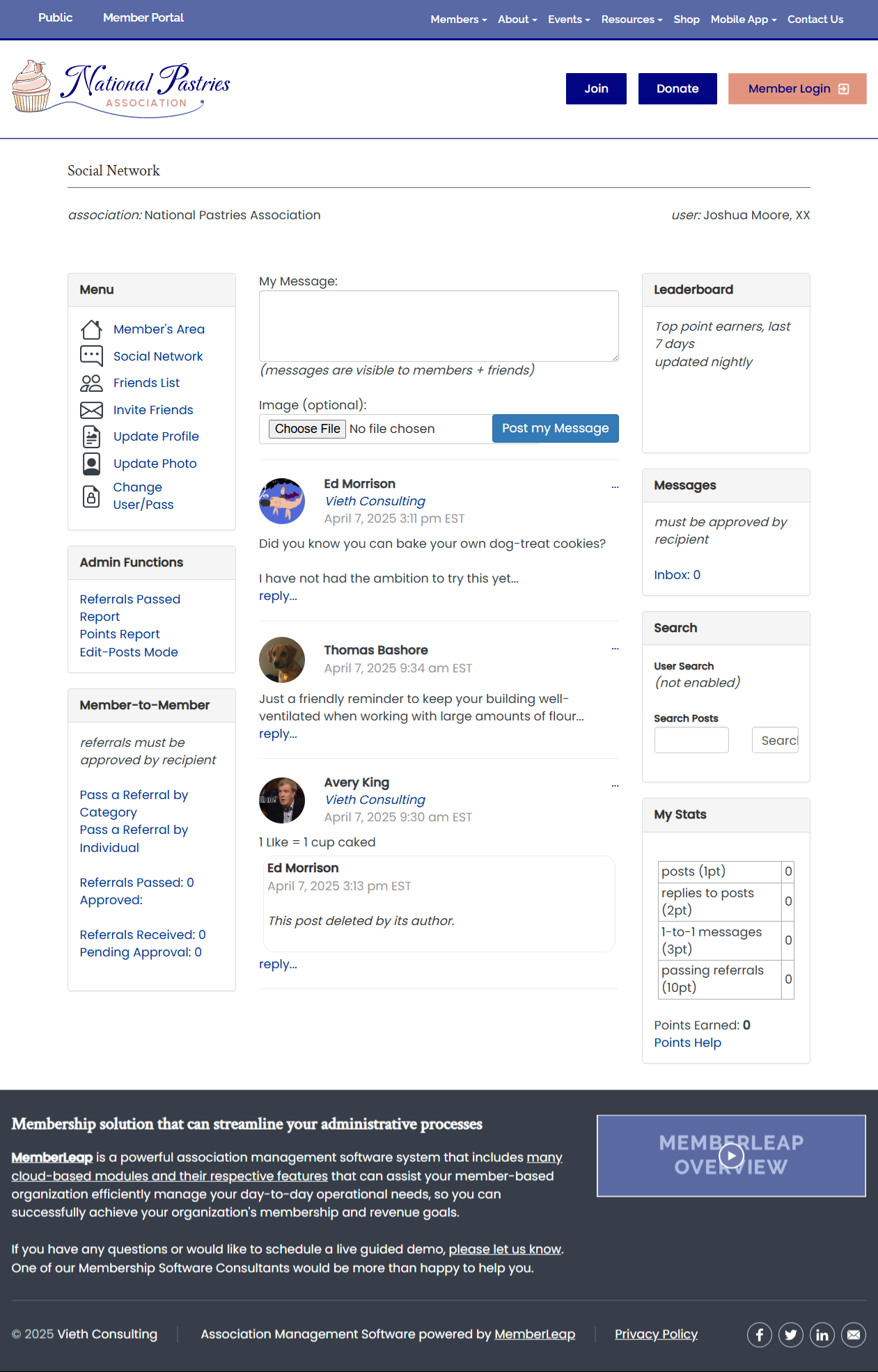The width and height of the screenshot is (878, 1372).
Task: Open the Shop menu item
Action: pyautogui.click(x=686, y=19)
